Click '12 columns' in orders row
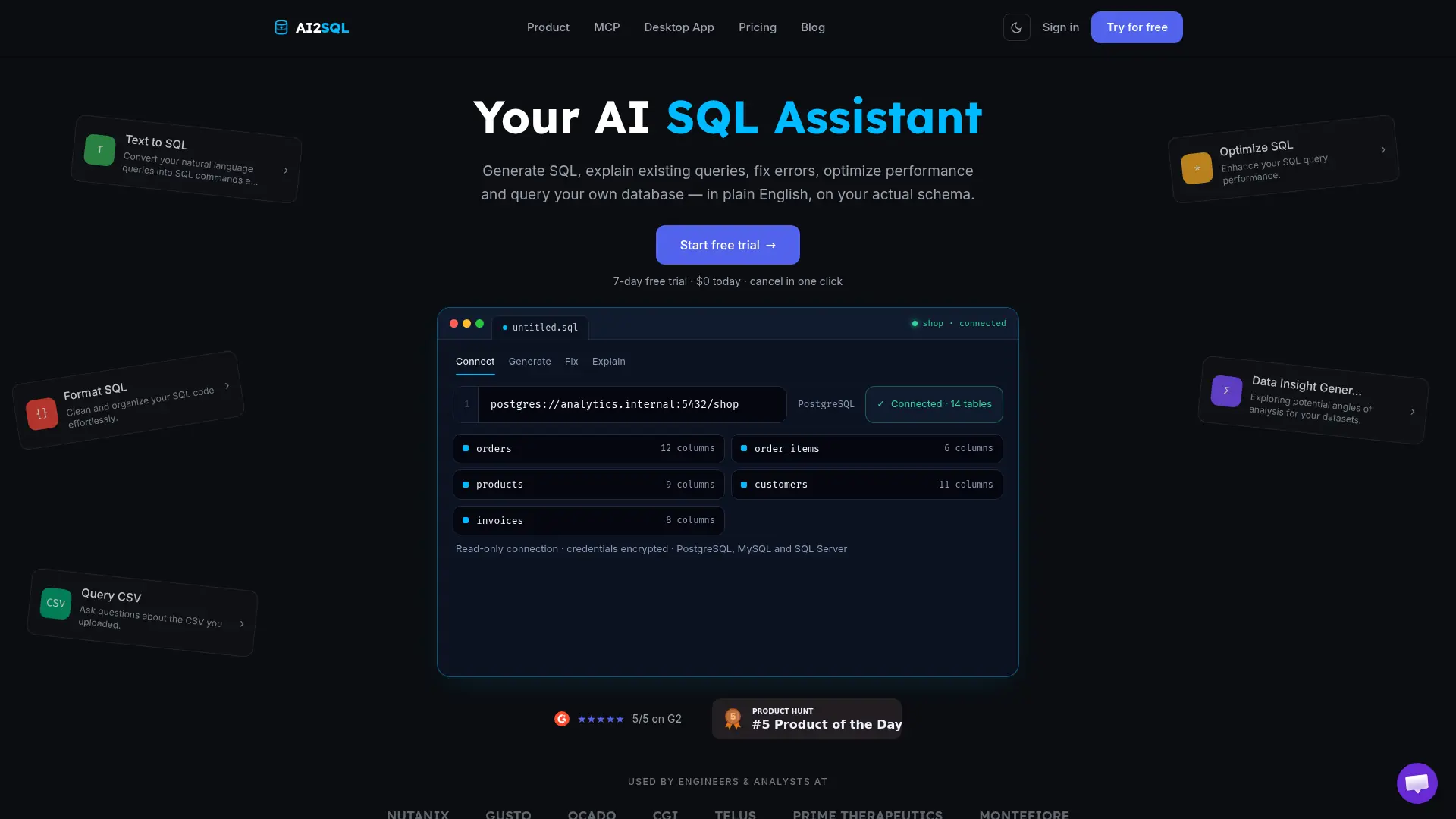This screenshot has width=1456, height=819. (x=687, y=448)
